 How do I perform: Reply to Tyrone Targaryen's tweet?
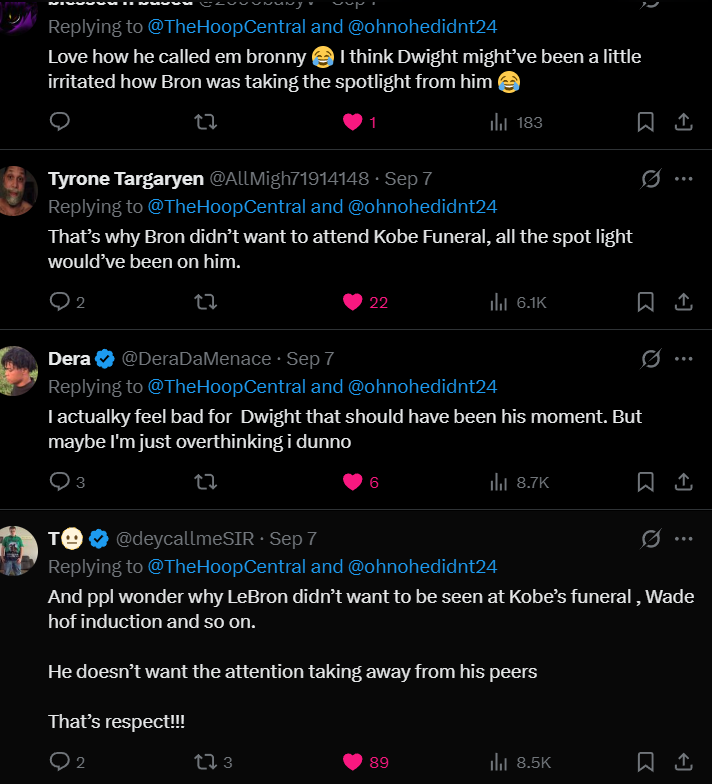pos(60,301)
